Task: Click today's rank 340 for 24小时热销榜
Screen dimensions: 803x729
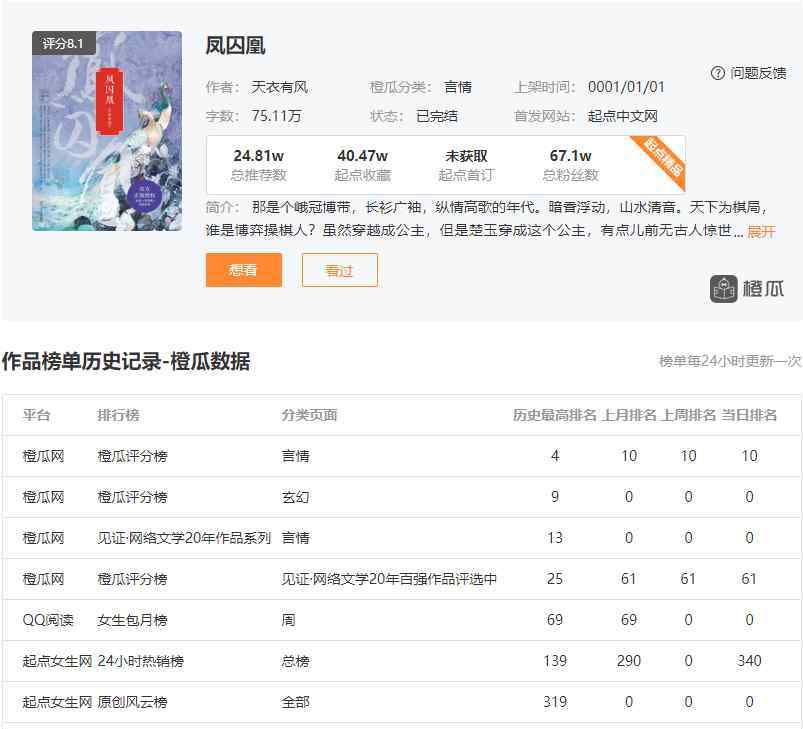Action: [749, 661]
